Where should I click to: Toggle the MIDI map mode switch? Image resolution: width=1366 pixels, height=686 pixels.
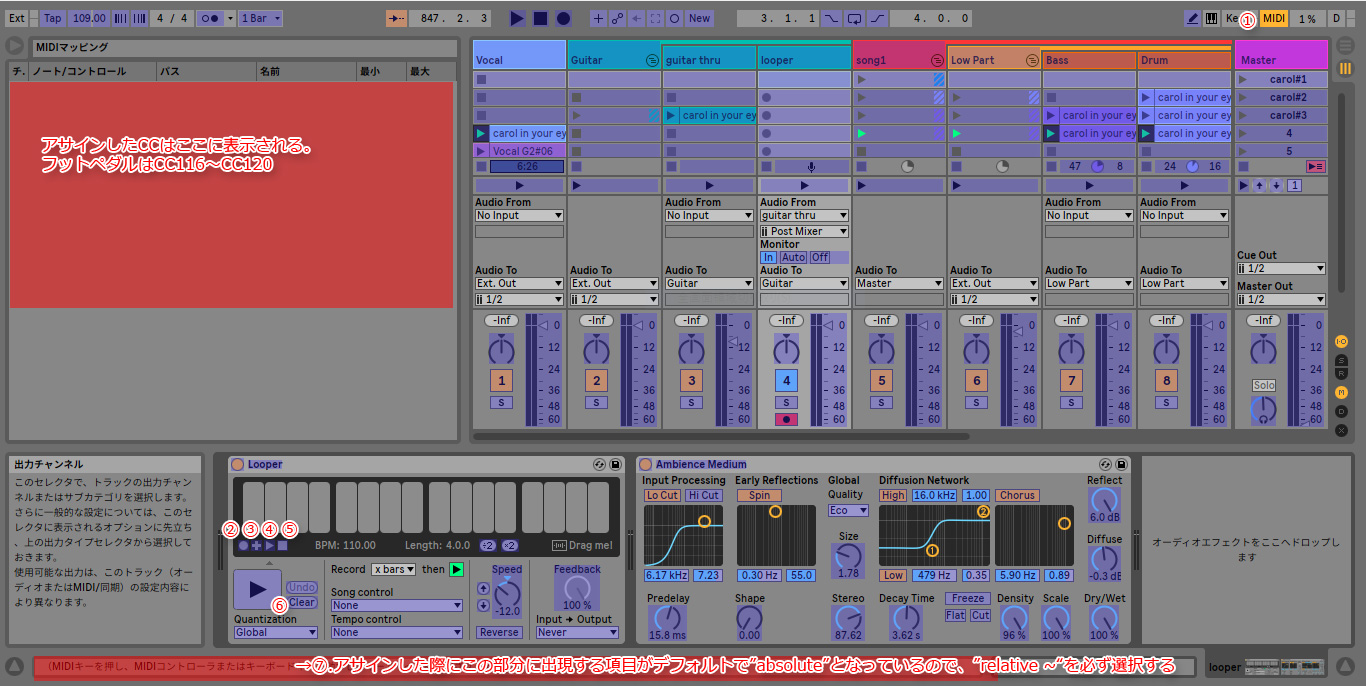pyautogui.click(x=1273, y=18)
